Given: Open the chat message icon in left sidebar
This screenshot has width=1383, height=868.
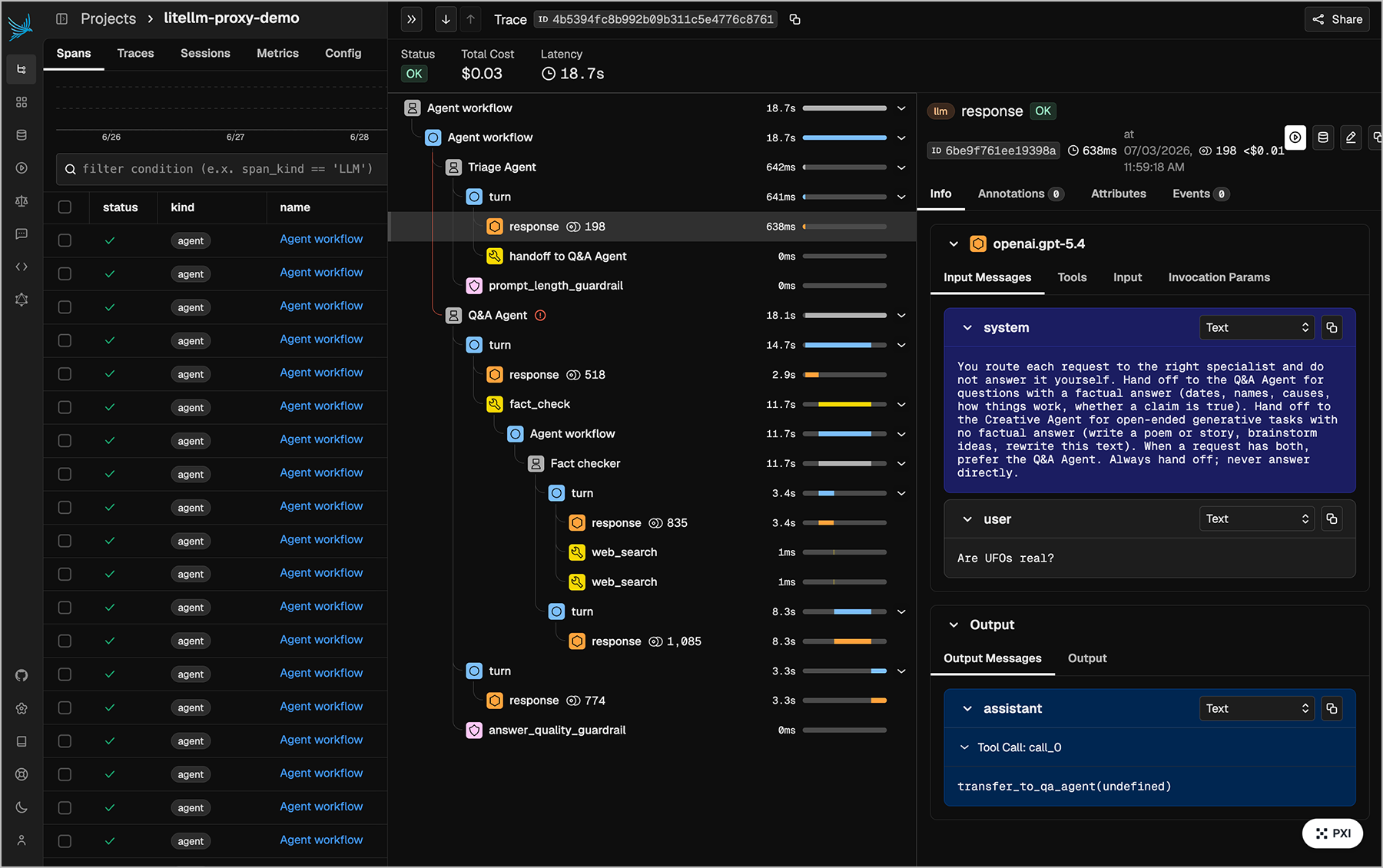Looking at the screenshot, I should pos(22,234).
